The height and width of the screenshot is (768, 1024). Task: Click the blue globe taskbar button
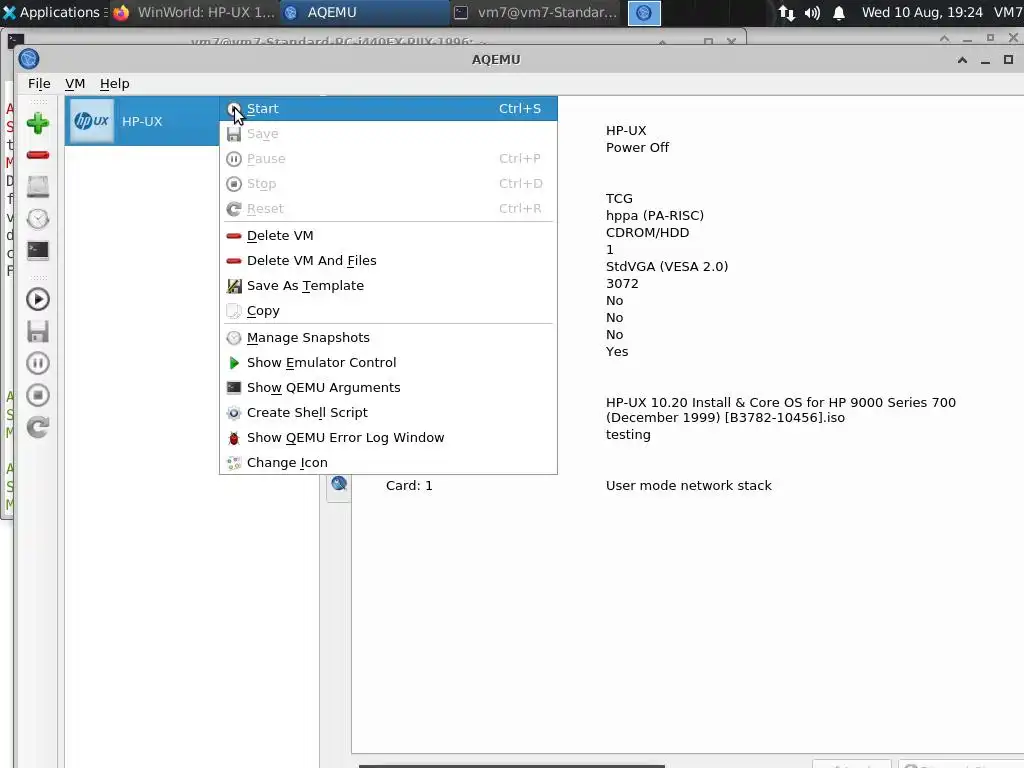[x=644, y=13]
